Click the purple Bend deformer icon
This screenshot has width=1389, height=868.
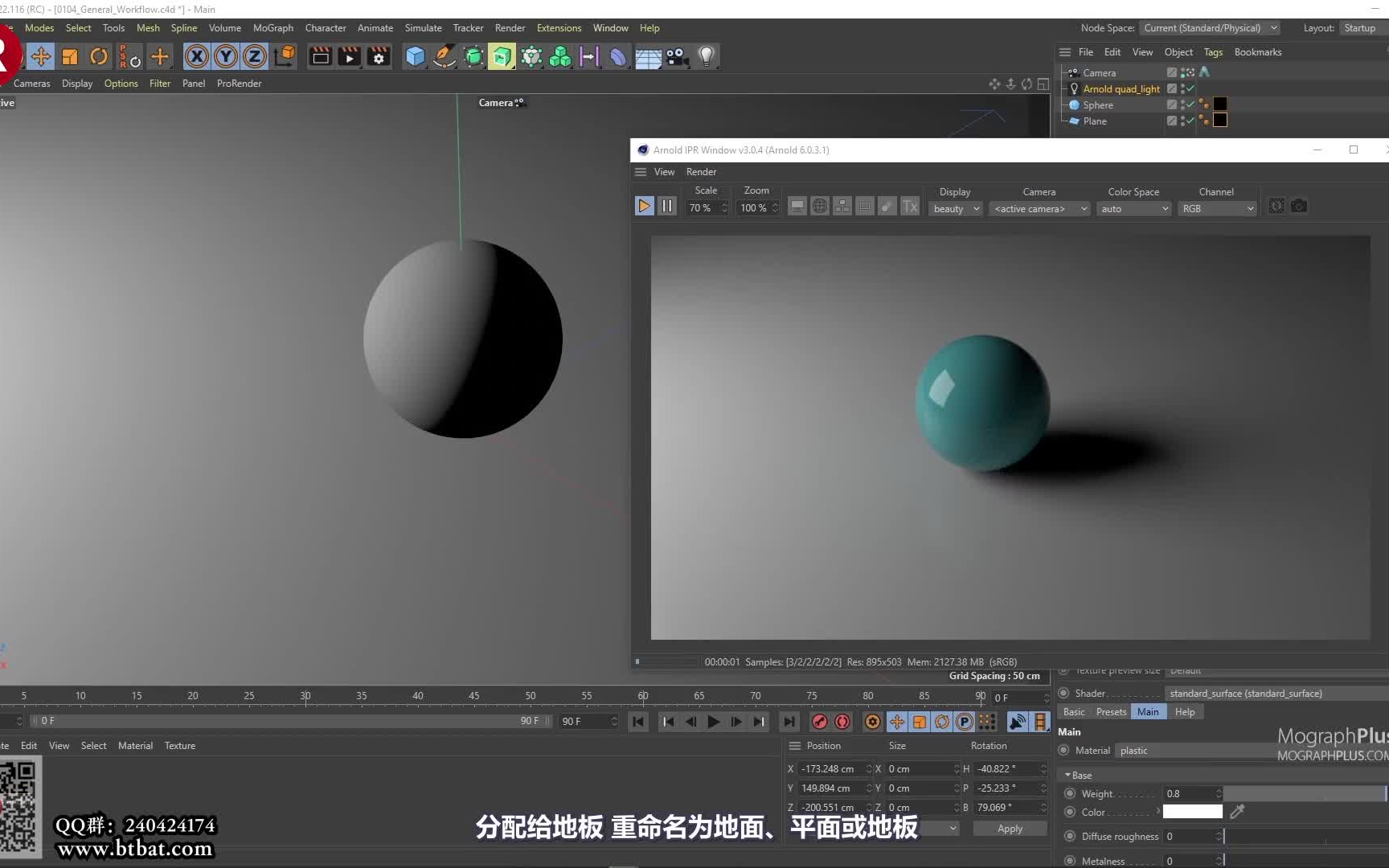(618, 56)
